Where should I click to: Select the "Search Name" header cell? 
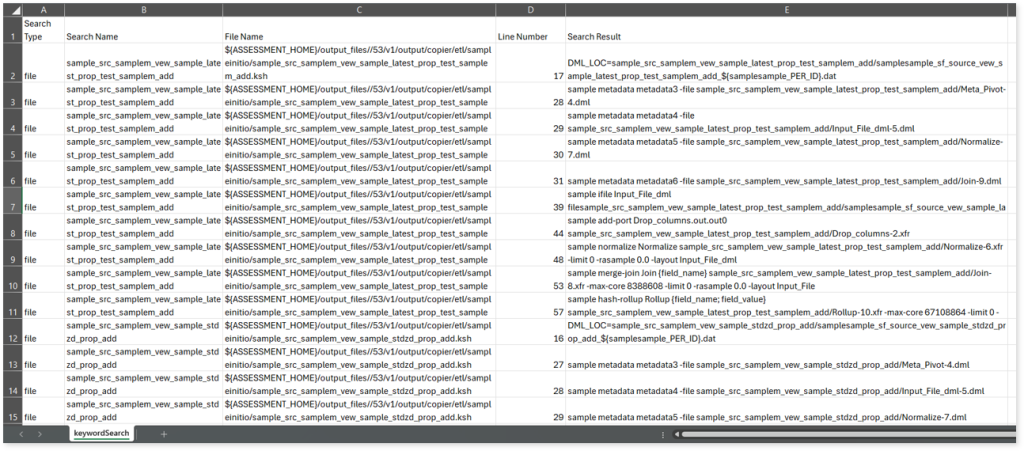(x=144, y=37)
